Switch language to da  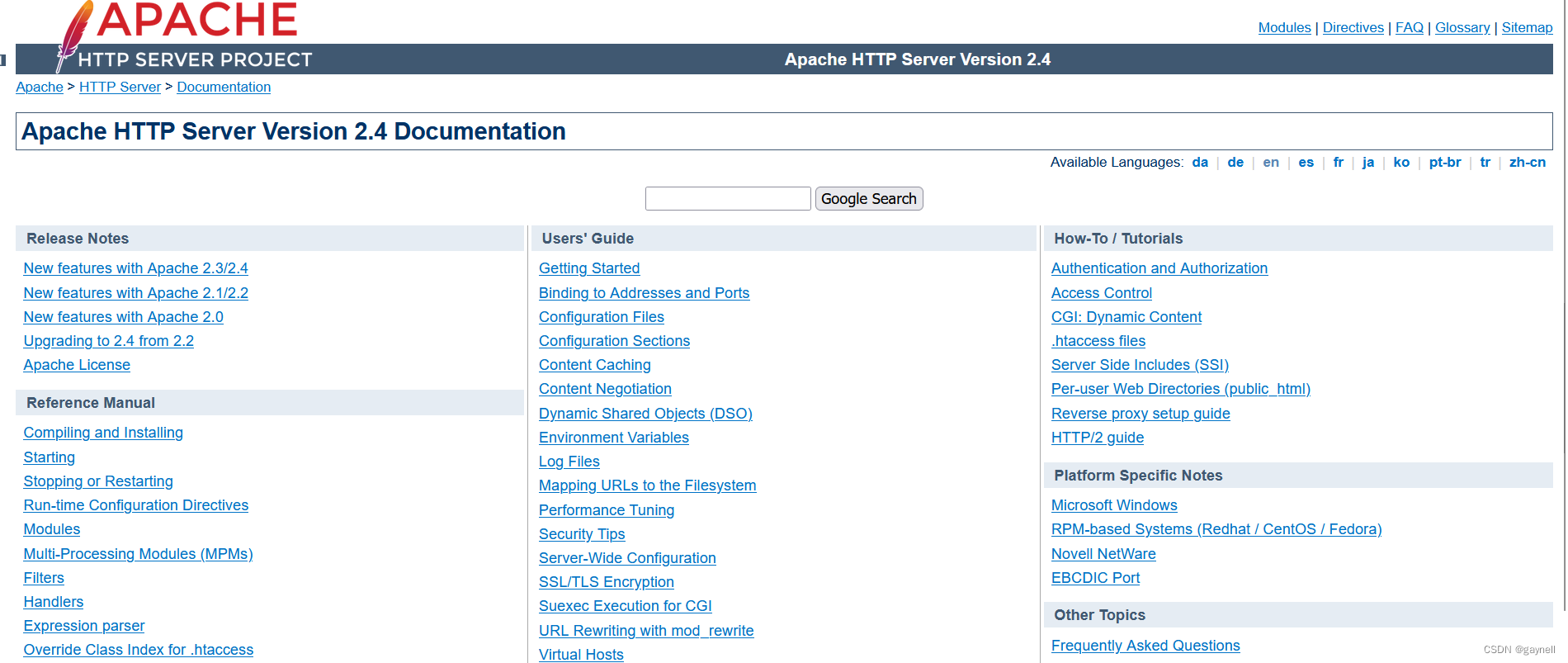pyautogui.click(x=1200, y=162)
